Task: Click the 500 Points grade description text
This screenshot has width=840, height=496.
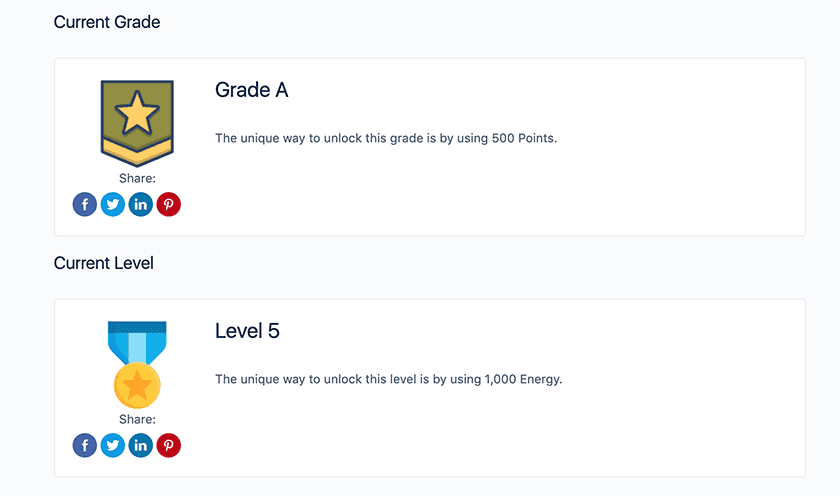Action: (x=386, y=138)
